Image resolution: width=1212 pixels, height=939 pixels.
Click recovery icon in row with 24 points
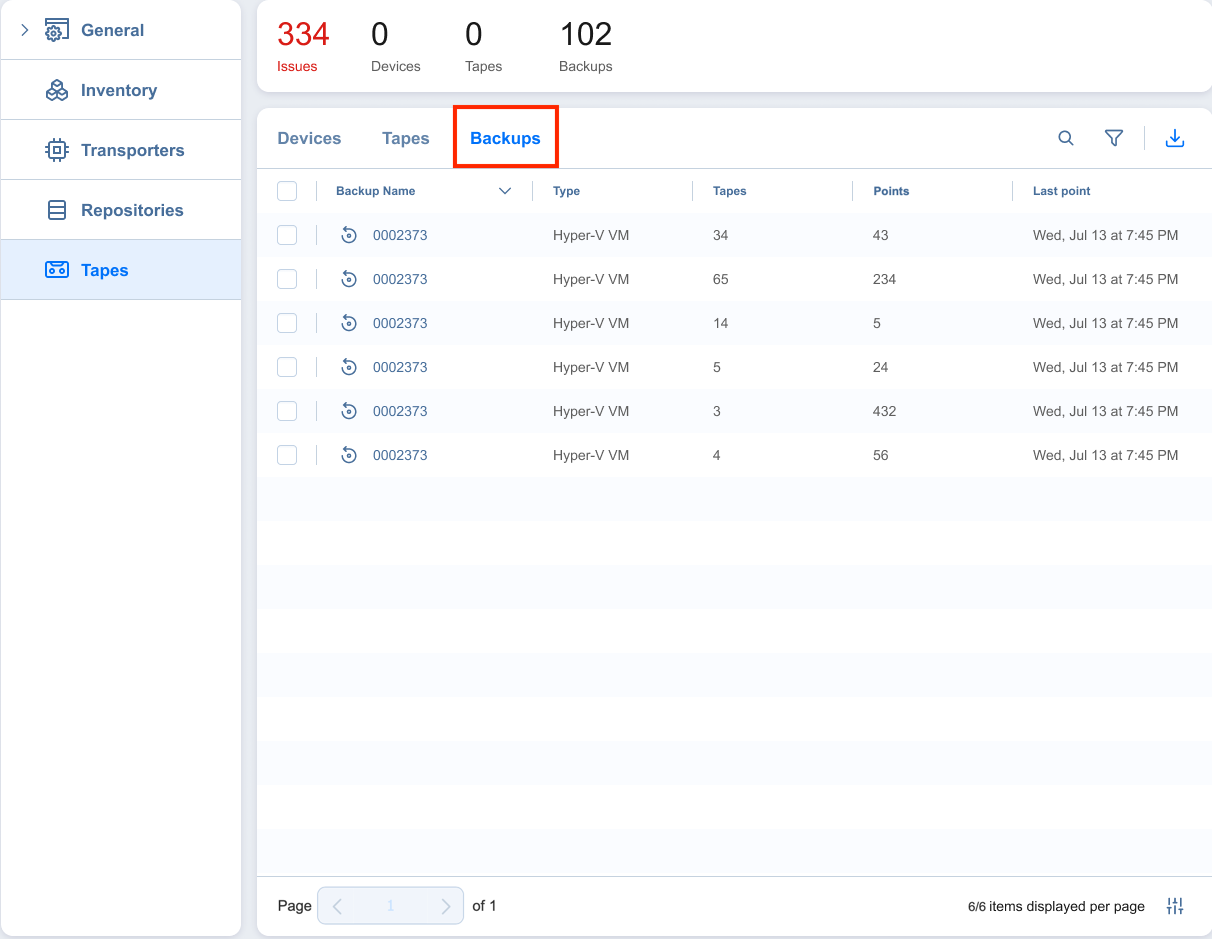pos(349,367)
